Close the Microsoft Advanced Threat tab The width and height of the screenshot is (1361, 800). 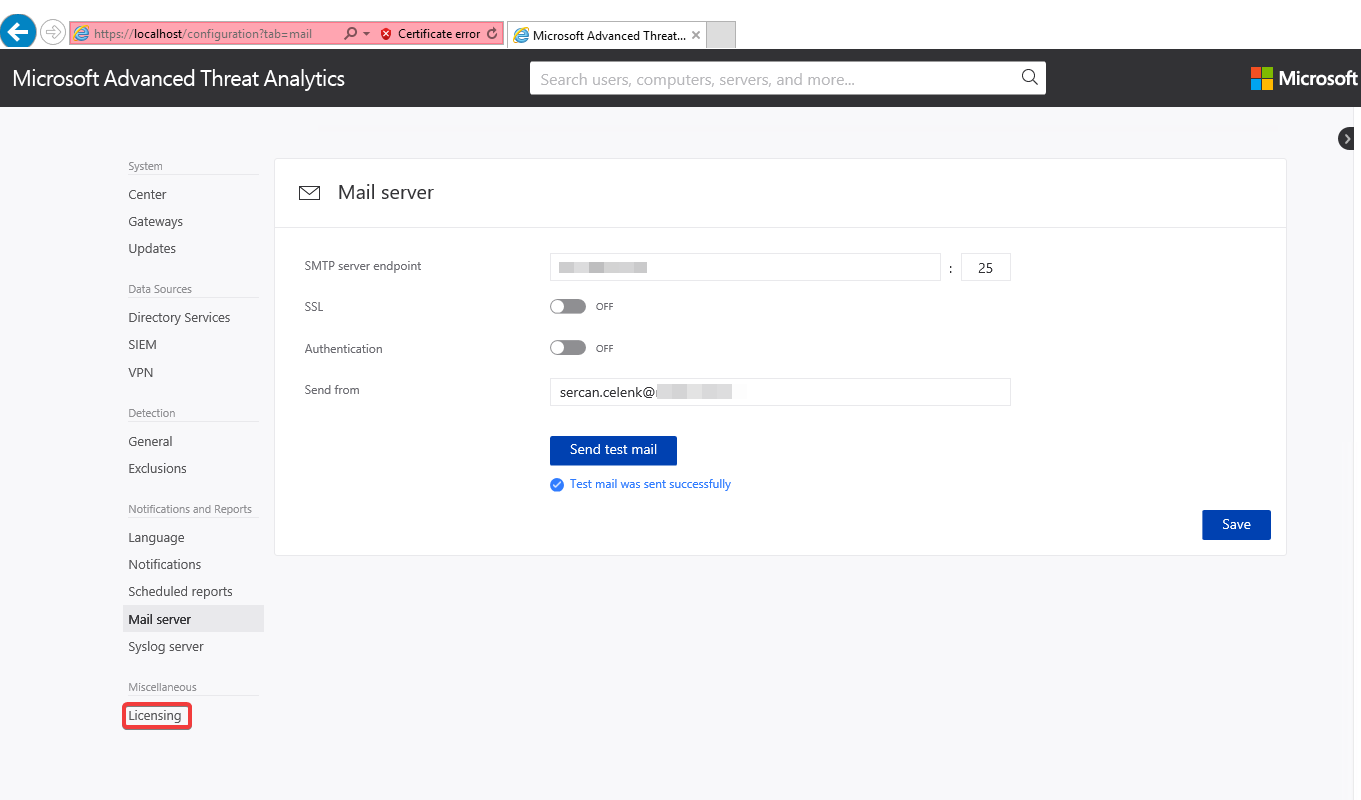point(696,35)
